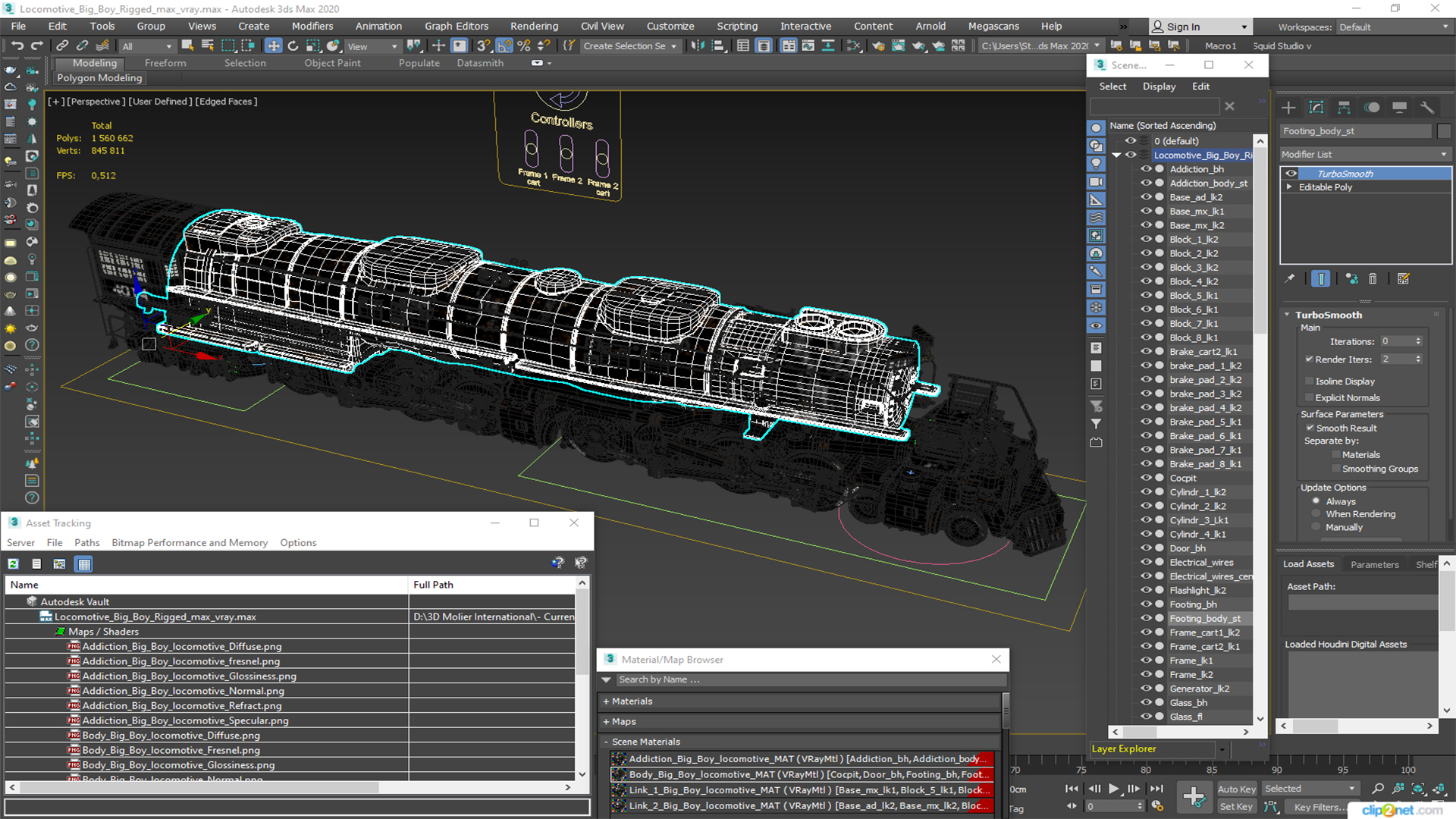Open the Motion command panel tab
This screenshot has height=819, width=1456.
pyautogui.click(x=1372, y=108)
